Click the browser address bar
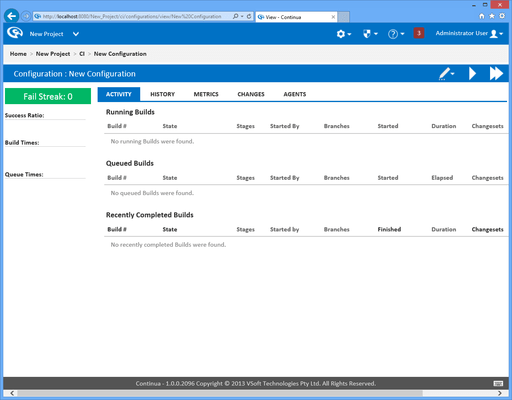Image resolution: width=512 pixels, height=400 pixels. pos(133,16)
